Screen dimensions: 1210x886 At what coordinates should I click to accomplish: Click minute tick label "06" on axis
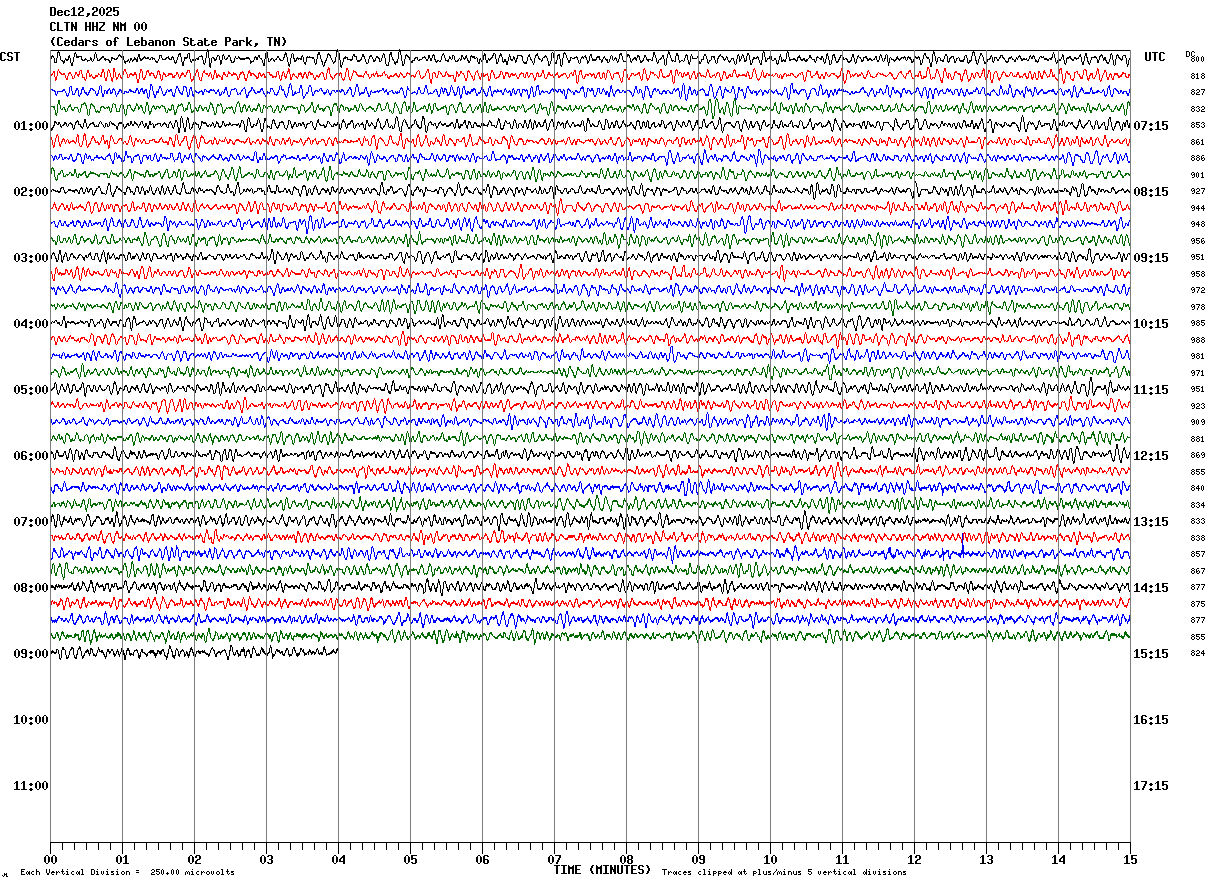(x=482, y=860)
